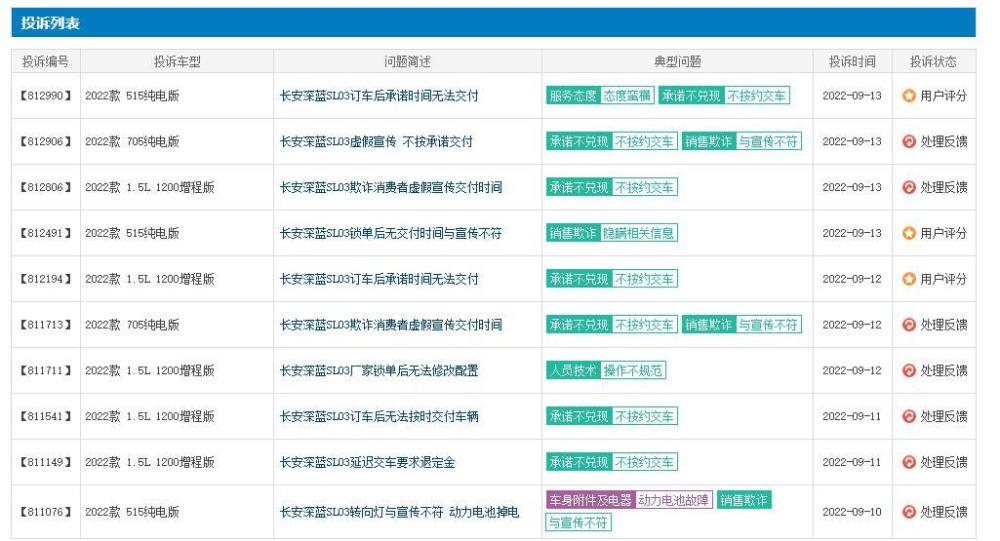Click the 投诉车型 column header
1000x541 pixels.
tap(177, 62)
